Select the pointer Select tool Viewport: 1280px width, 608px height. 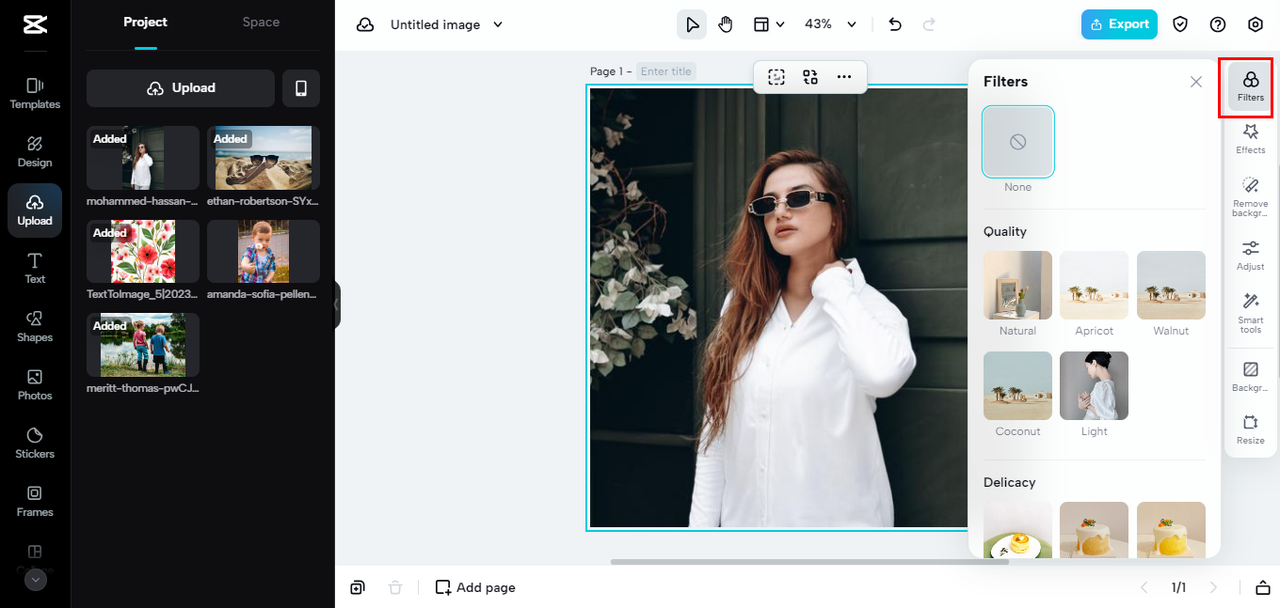[691, 24]
